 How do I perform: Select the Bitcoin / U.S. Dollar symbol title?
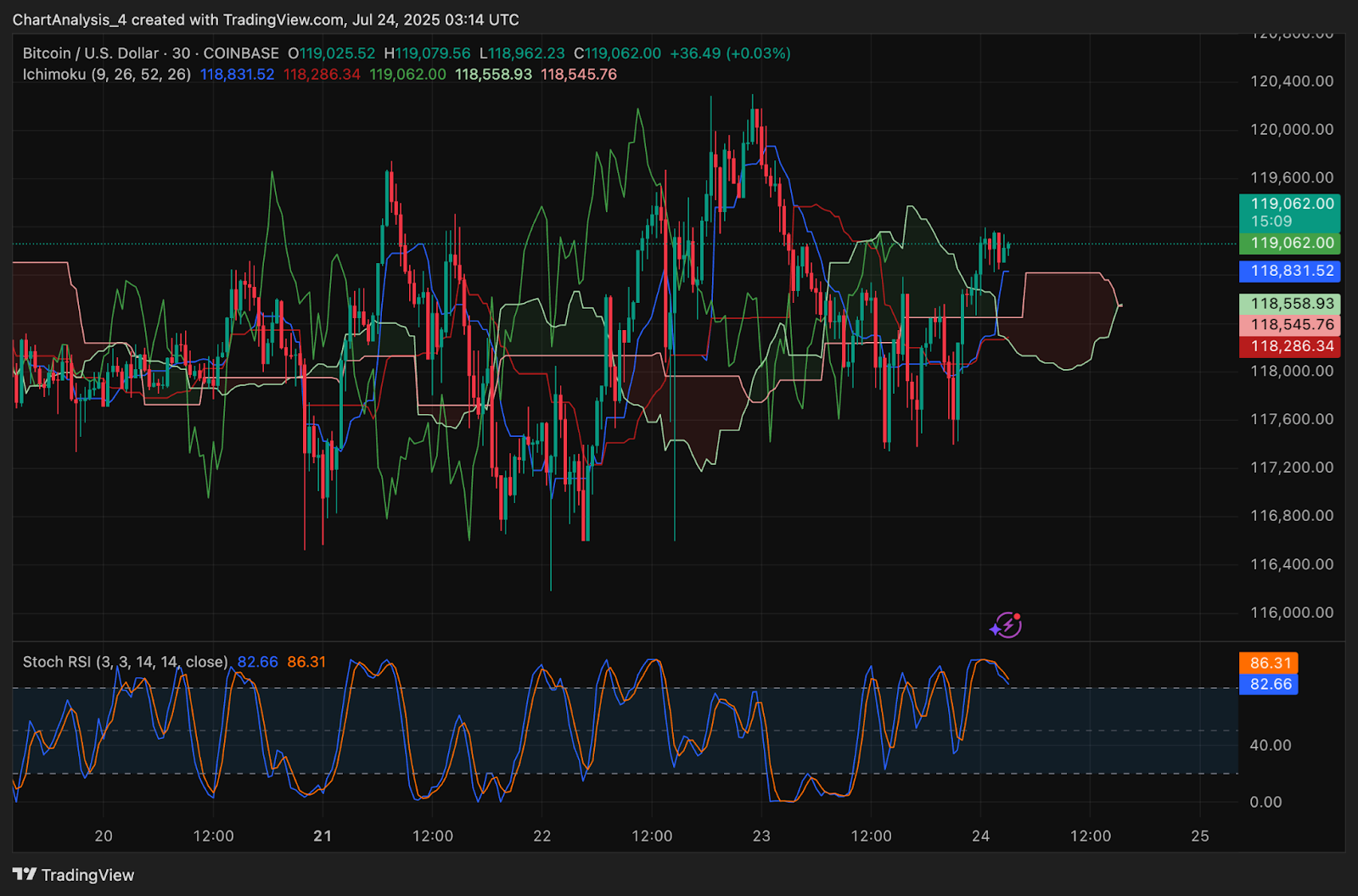coord(90,53)
